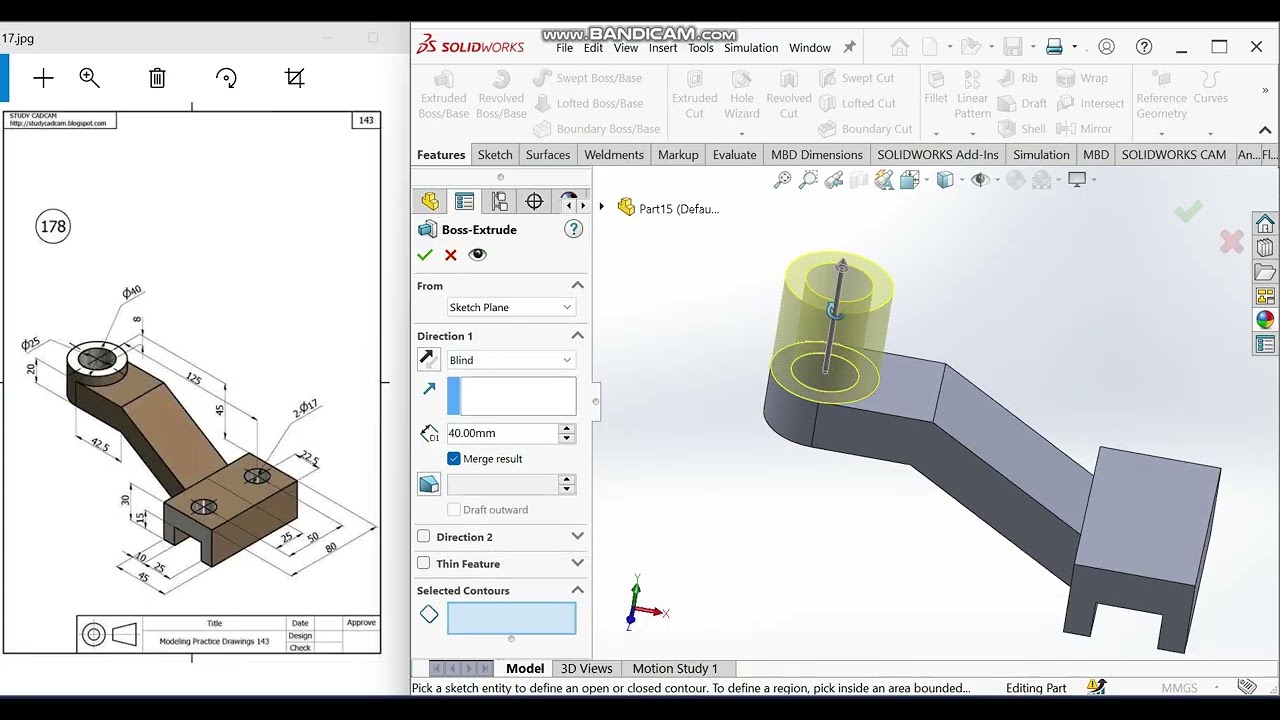This screenshot has width=1280, height=720.
Task: Enable Thin Feature checkbox
Action: point(424,563)
